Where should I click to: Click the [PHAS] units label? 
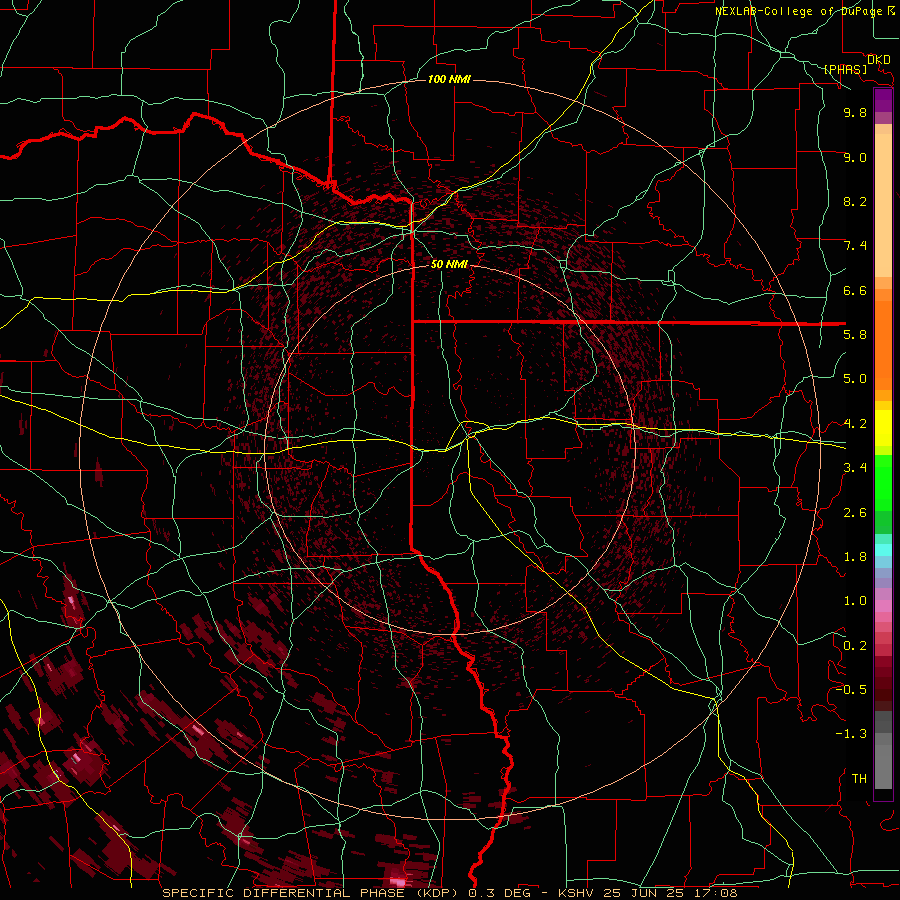point(845,69)
